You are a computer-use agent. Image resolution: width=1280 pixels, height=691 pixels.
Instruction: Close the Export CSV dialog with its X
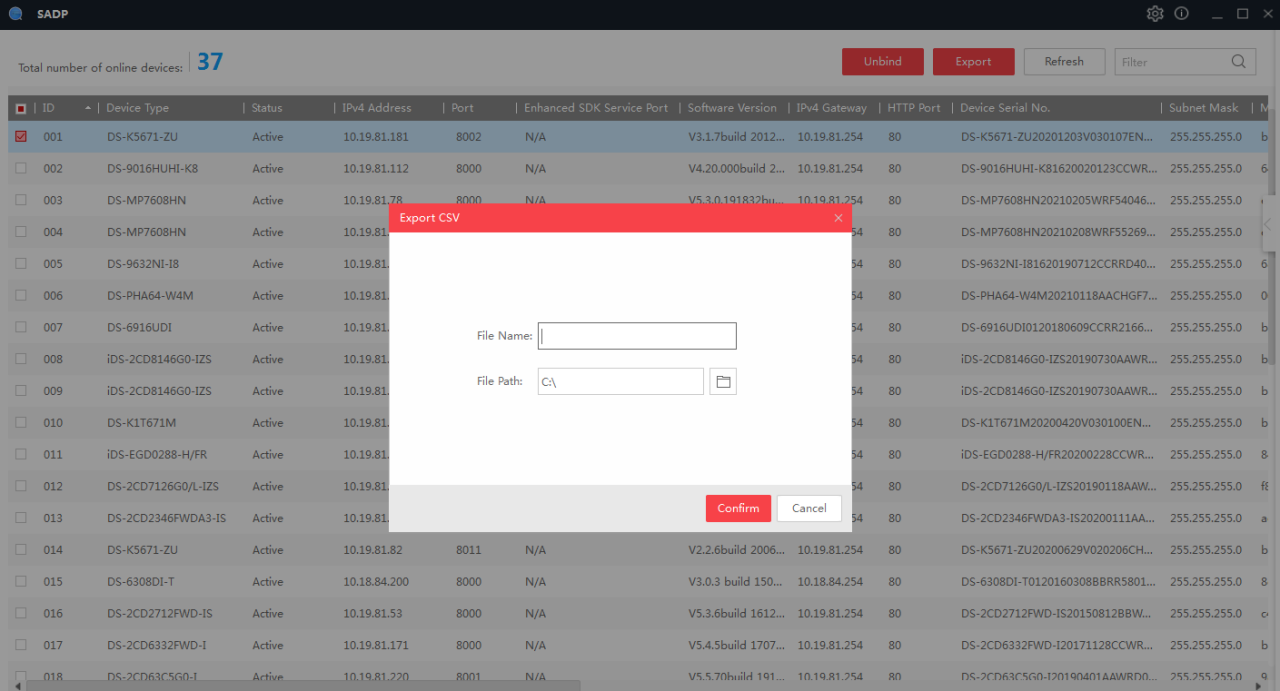click(x=838, y=217)
